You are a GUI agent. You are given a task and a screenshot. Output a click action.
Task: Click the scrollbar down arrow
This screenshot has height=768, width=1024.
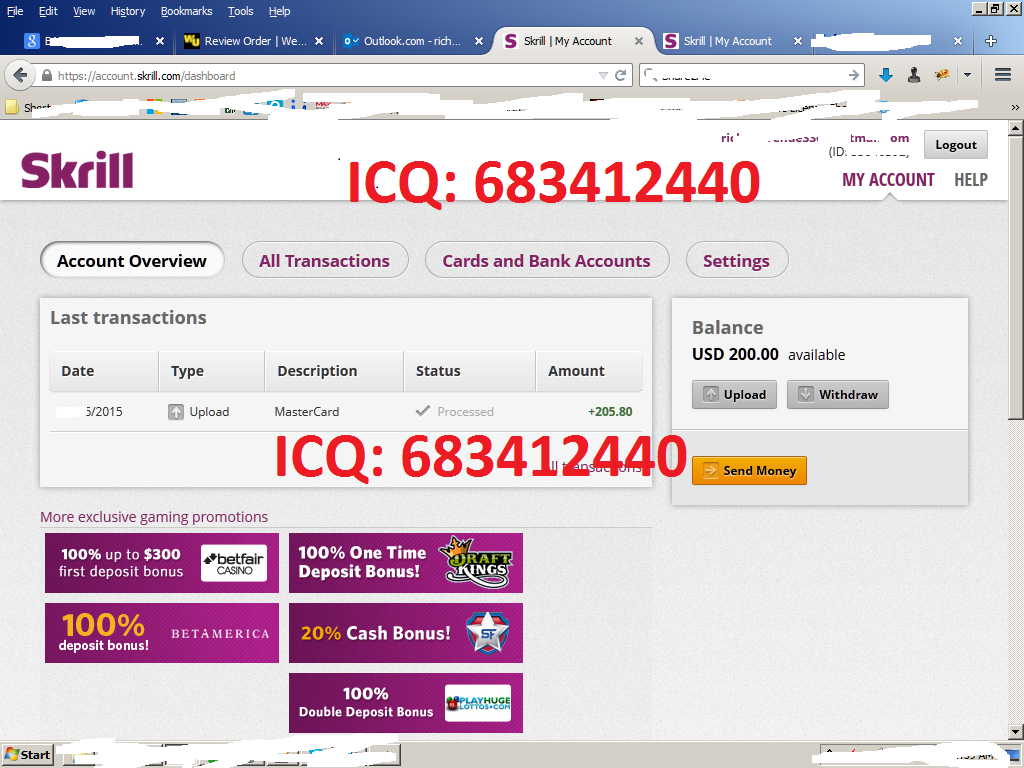click(1015, 732)
